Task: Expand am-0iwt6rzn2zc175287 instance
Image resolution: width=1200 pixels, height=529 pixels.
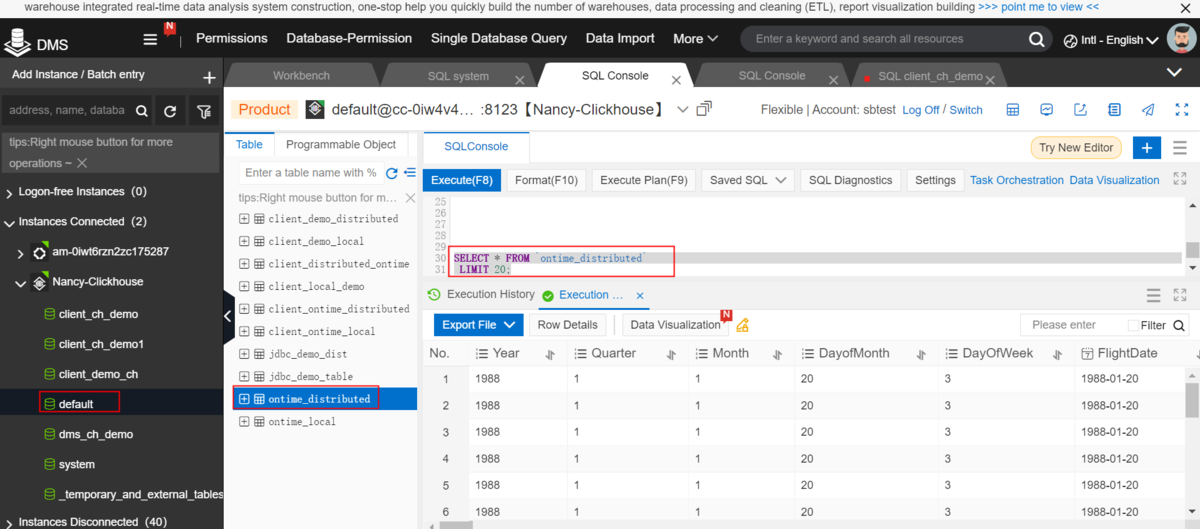Action: pyautogui.click(x=21, y=254)
